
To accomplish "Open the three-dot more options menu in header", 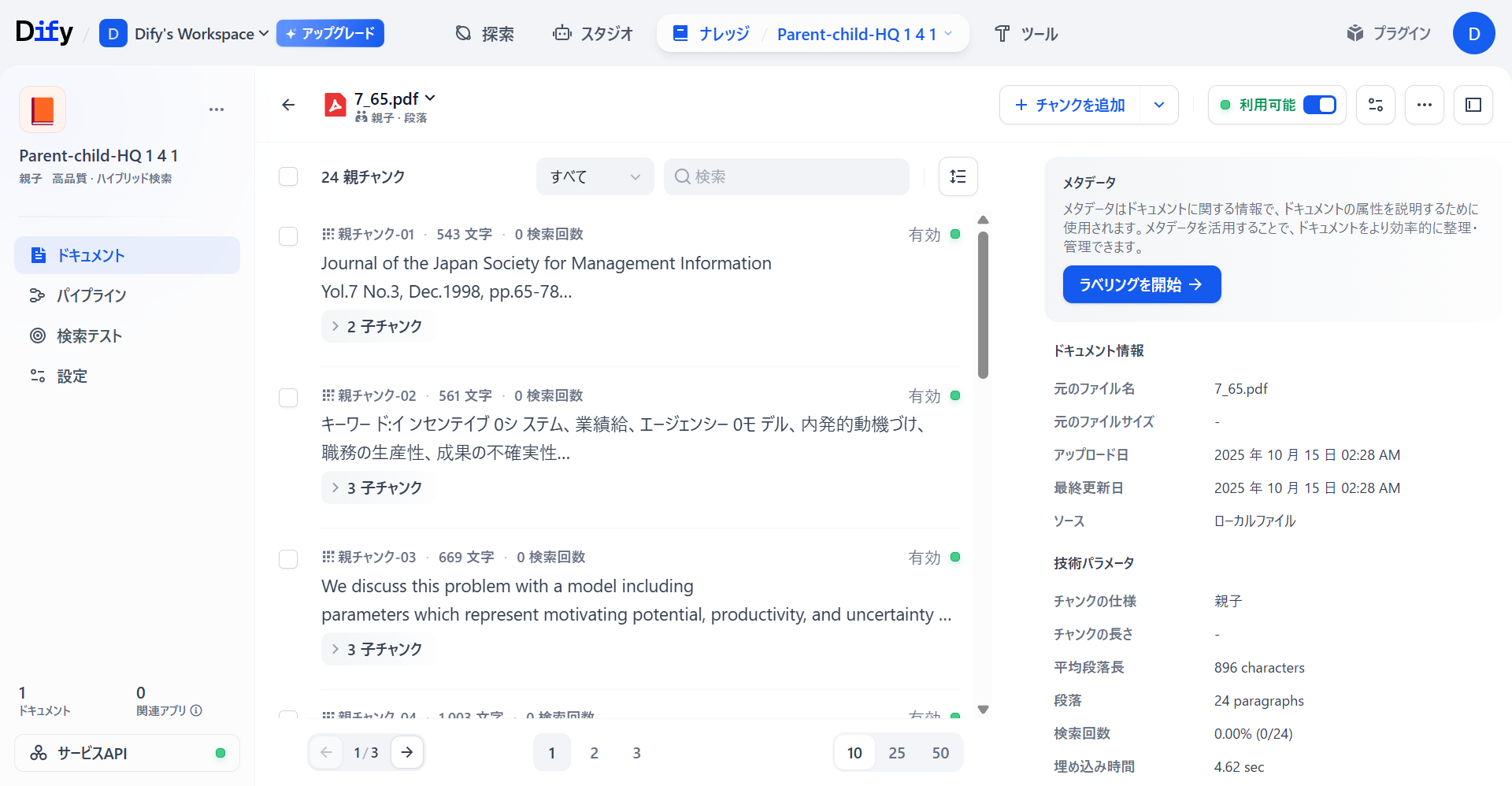I will pyautogui.click(x=1424, y=105).
